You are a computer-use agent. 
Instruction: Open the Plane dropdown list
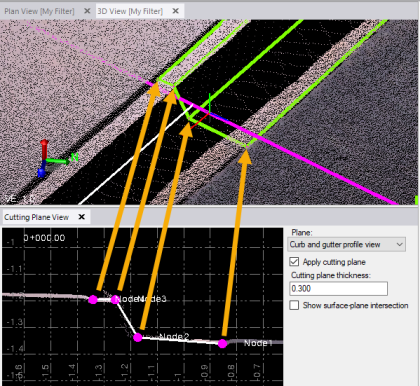346,245
